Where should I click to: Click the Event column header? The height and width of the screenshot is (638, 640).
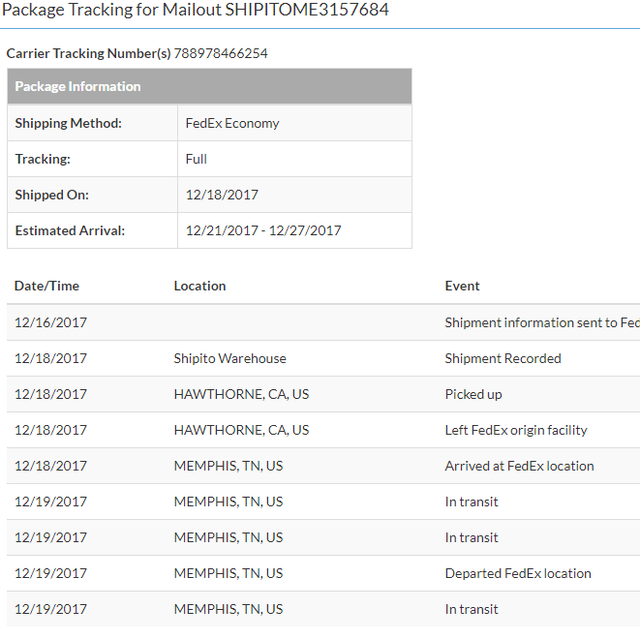pos(462,286)
